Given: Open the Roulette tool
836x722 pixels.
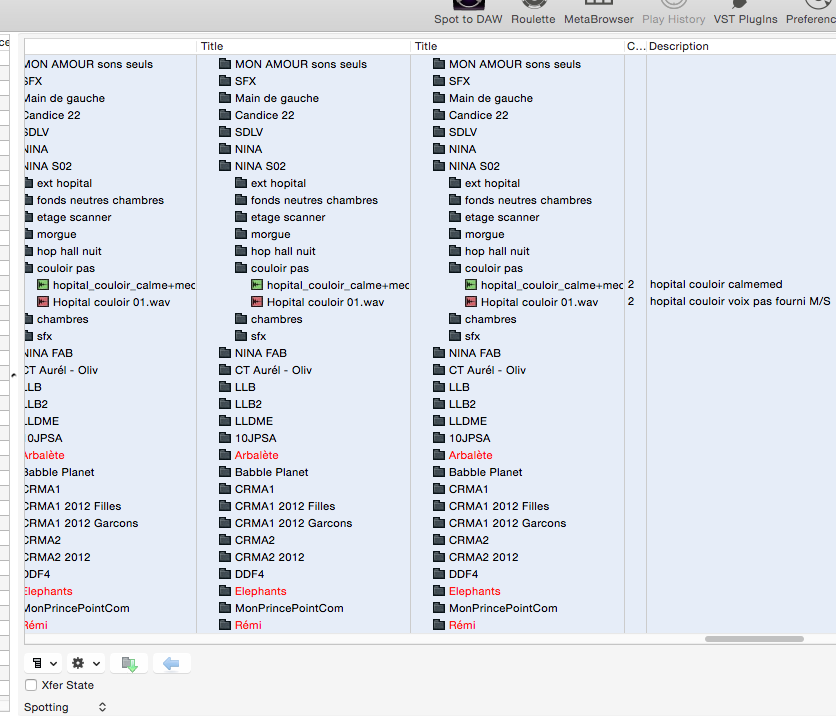Looking at the screenshot, I should (x=533, y=13).
